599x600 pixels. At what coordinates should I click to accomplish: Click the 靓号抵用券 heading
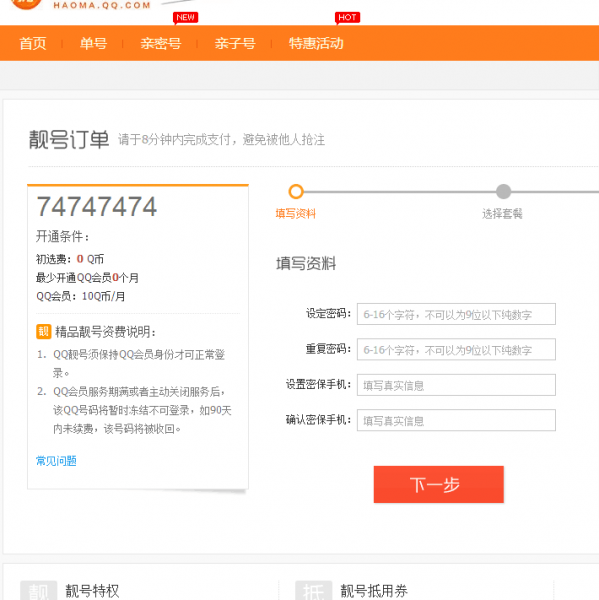(x=374, y=591)
